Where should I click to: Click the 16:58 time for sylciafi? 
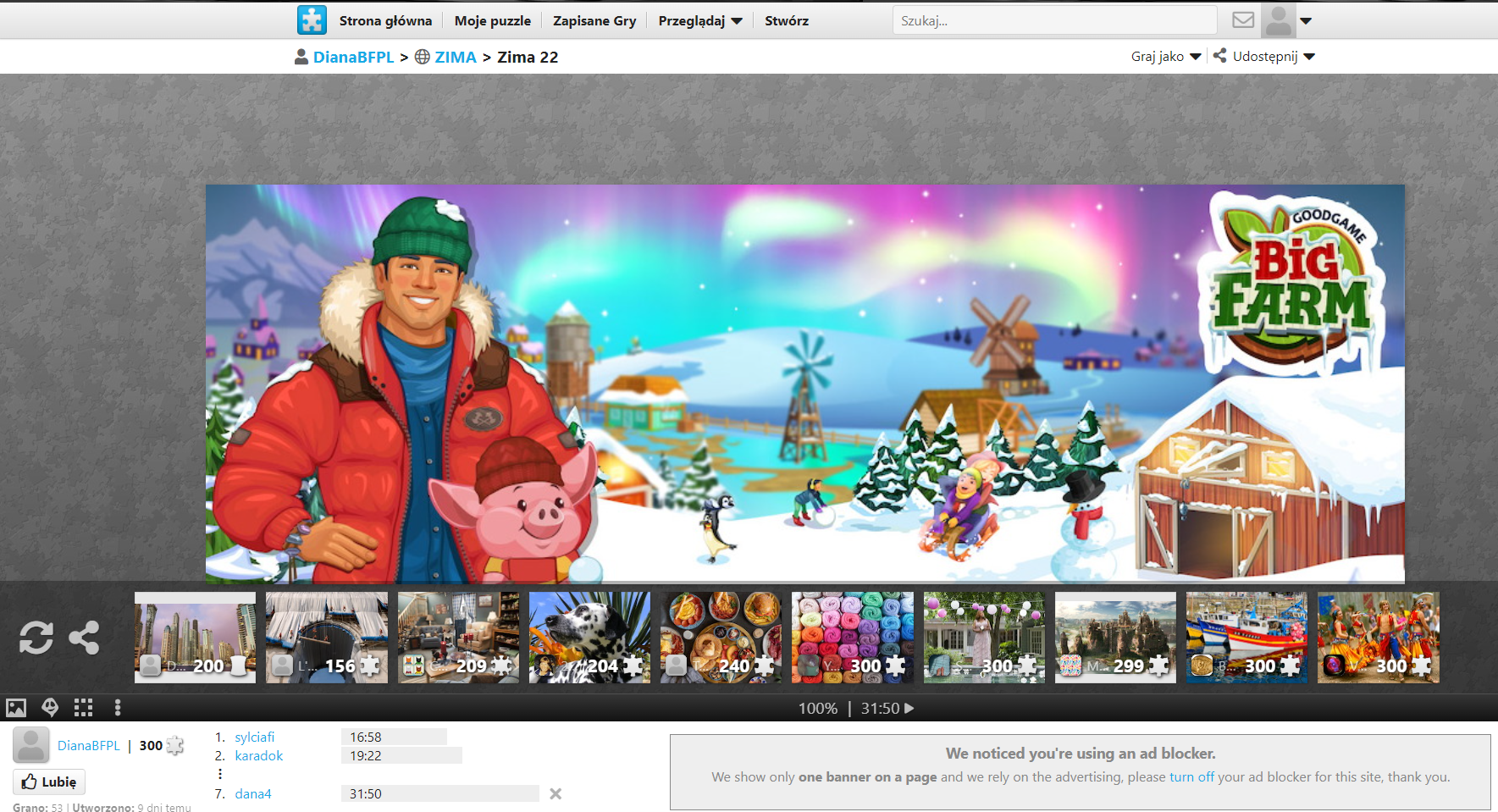[x=366, y=737]
